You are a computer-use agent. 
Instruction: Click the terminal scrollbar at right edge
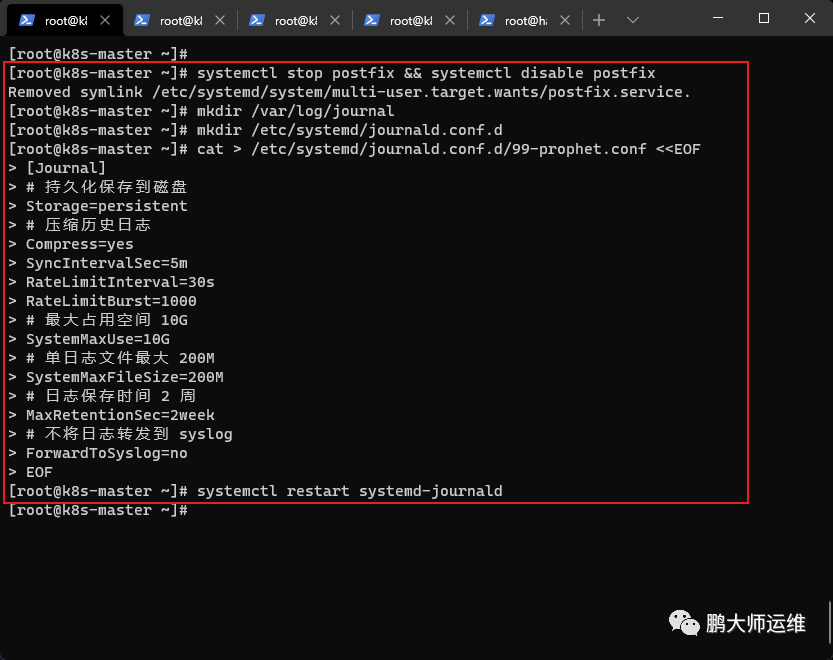pos(830,622)
